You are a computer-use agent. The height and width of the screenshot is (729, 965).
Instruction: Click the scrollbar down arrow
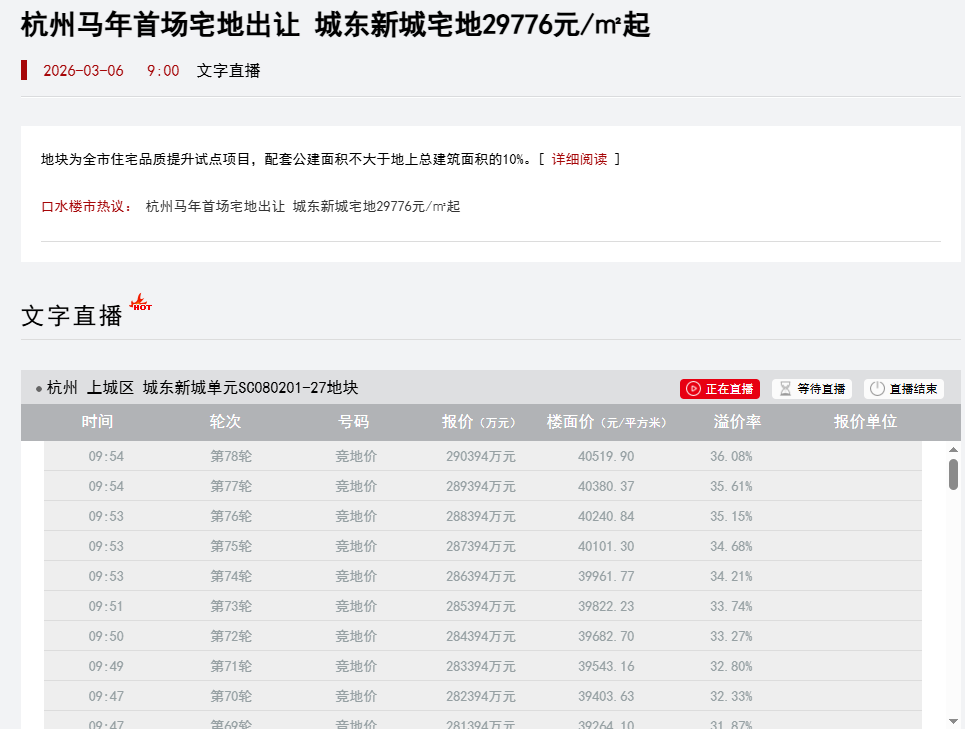(953, 720)
